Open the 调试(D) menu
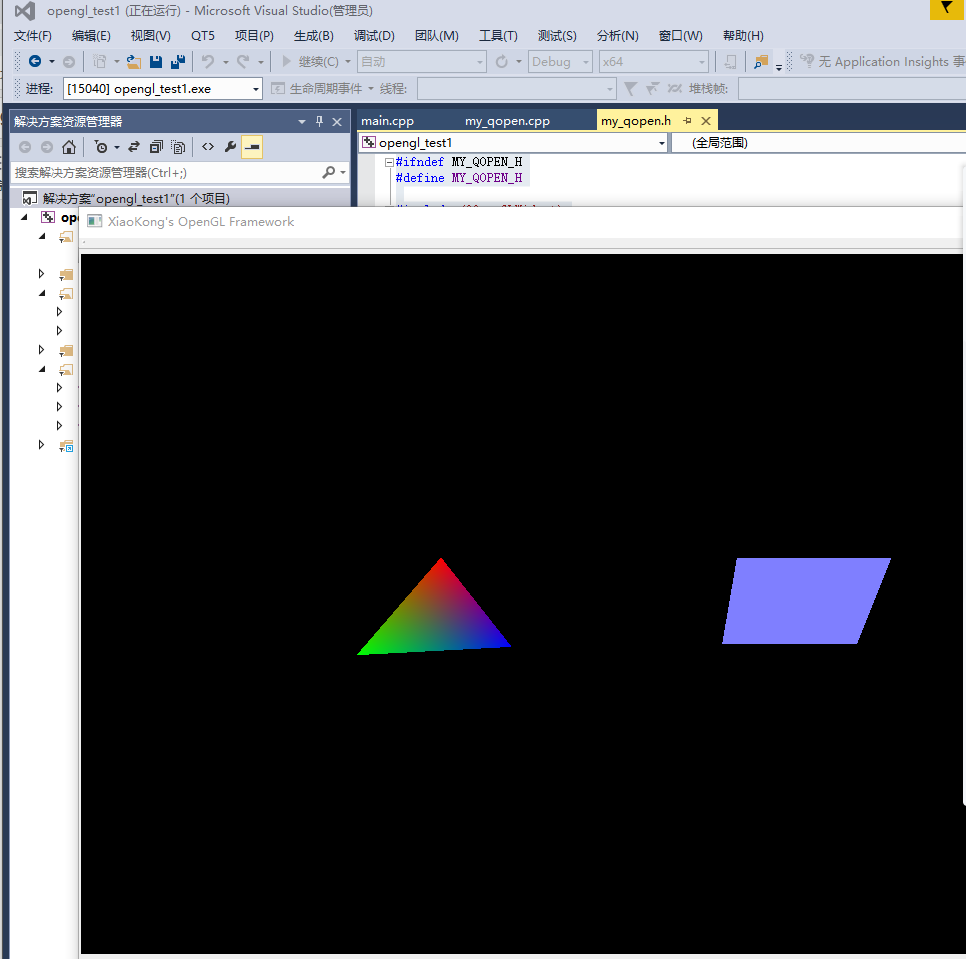 point(374,36)
